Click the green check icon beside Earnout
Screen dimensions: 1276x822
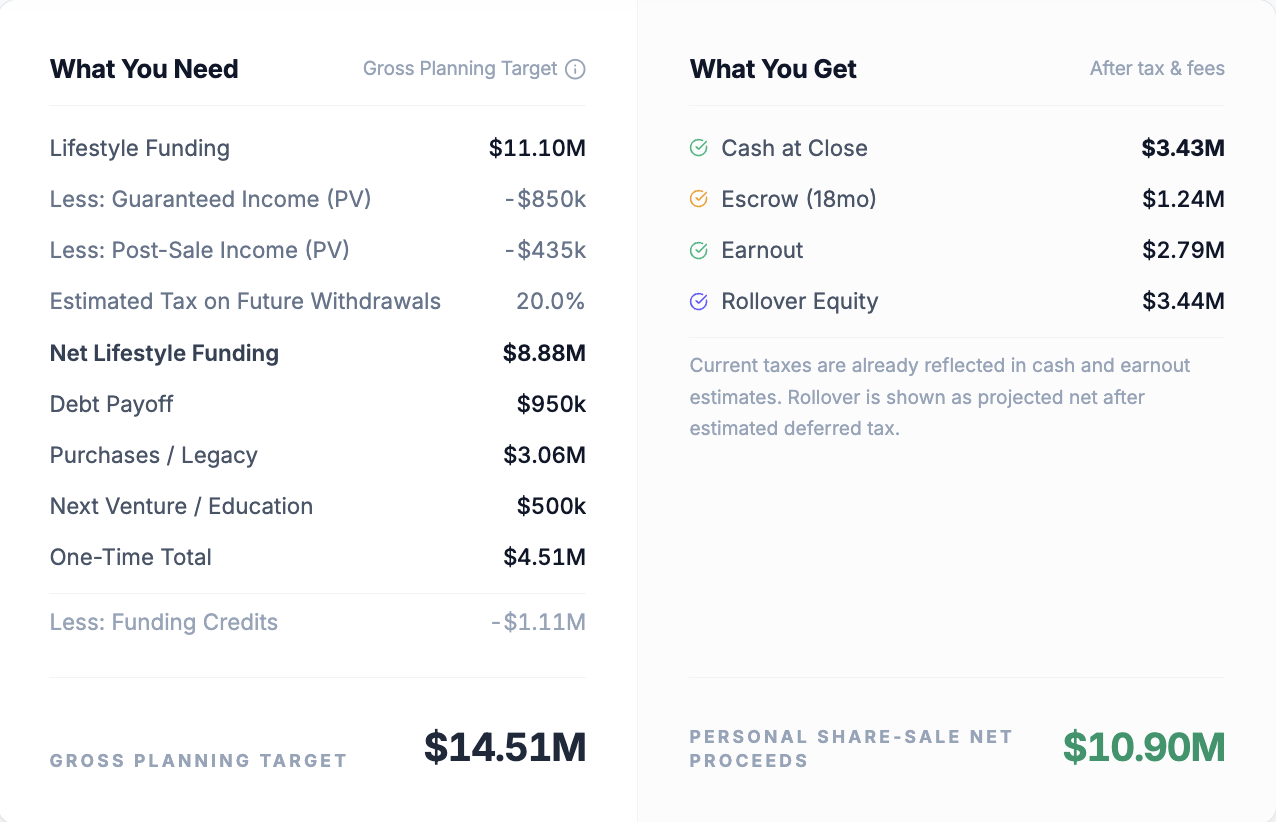tap(698, 250)
